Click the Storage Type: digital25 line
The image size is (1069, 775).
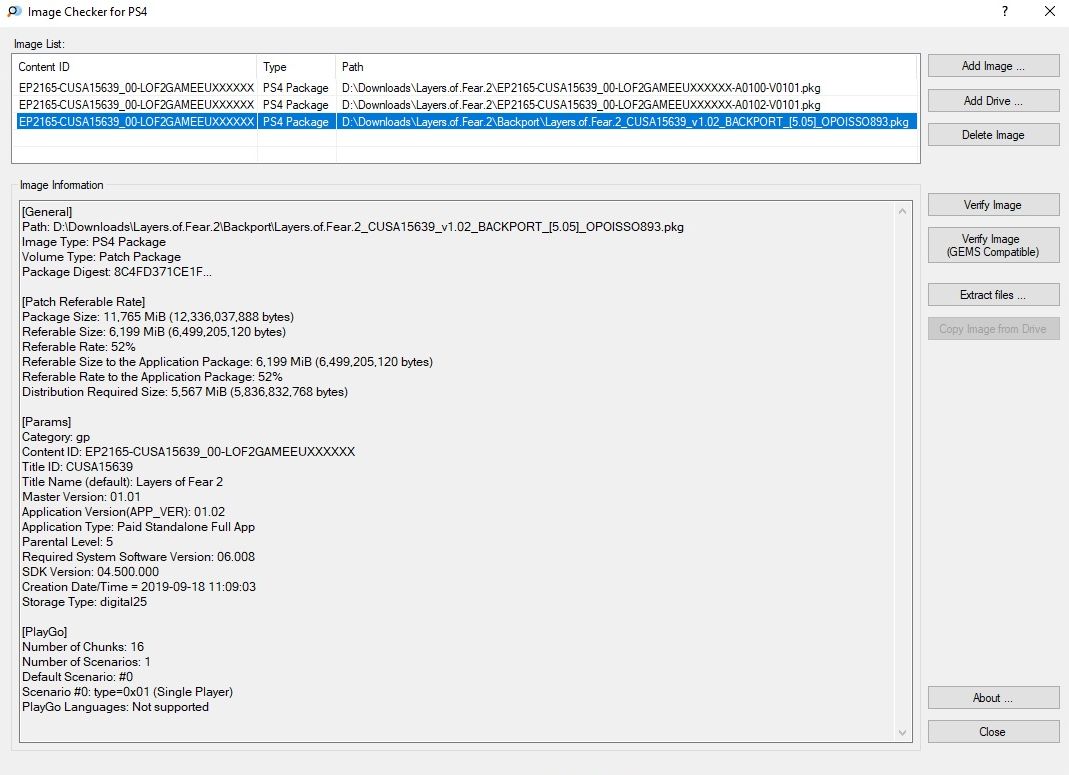85,602
